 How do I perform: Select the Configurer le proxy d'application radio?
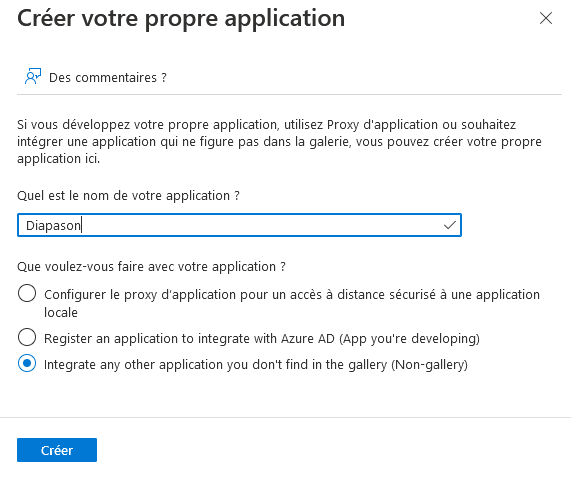click(x=27, y=293)
